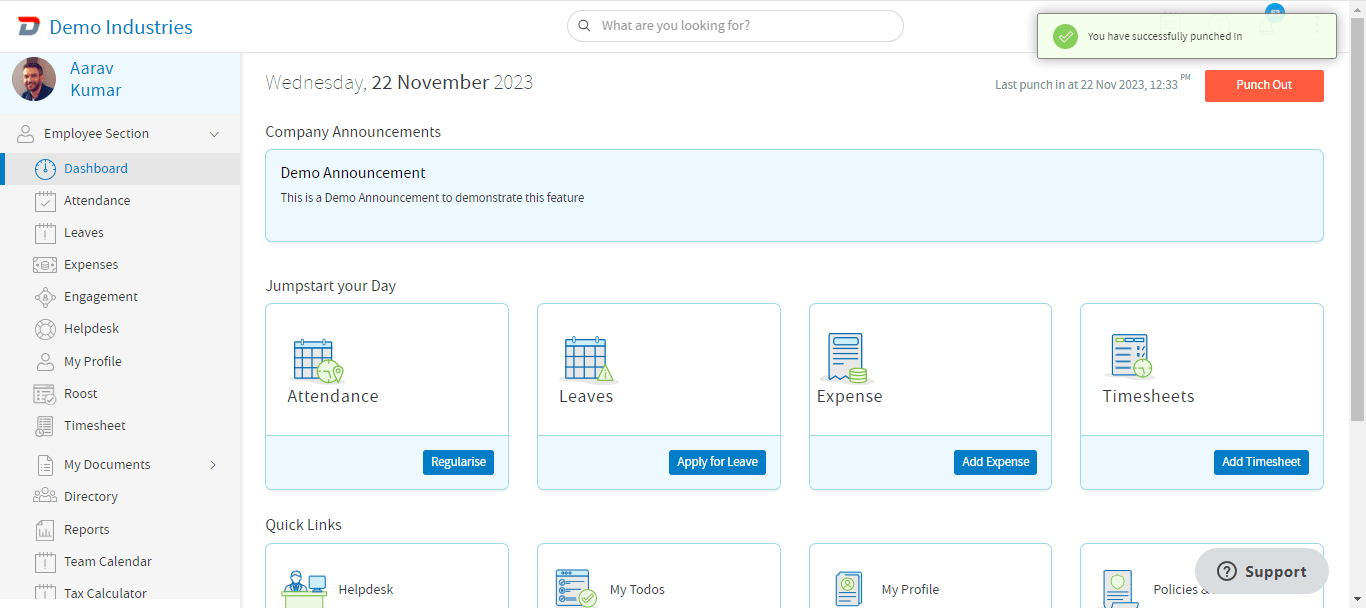Viewport: 1366px width, 608px height.
Task: Click the green checkmark in punch-in toast
Action: [1066, 36]
